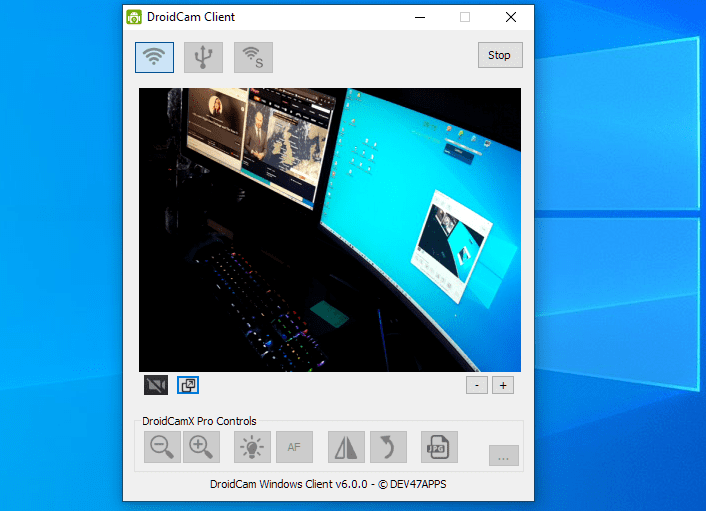This screenshot has height=511, width=706.
Task: Click the minus button below the preview
Action: pyautogui.click(x=477, y=385)
